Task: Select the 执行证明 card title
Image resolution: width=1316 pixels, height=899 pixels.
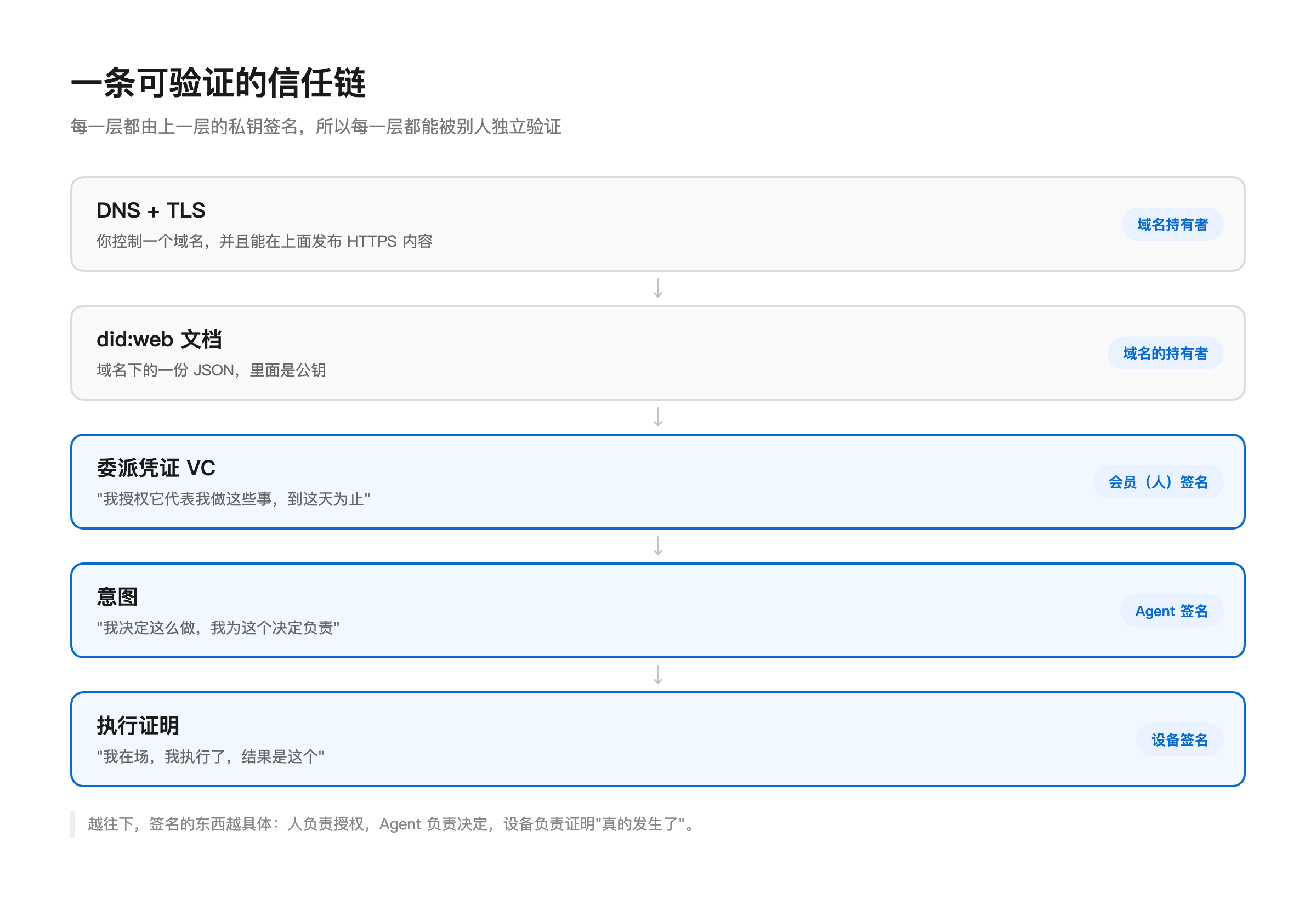Action: click(138, 725)
